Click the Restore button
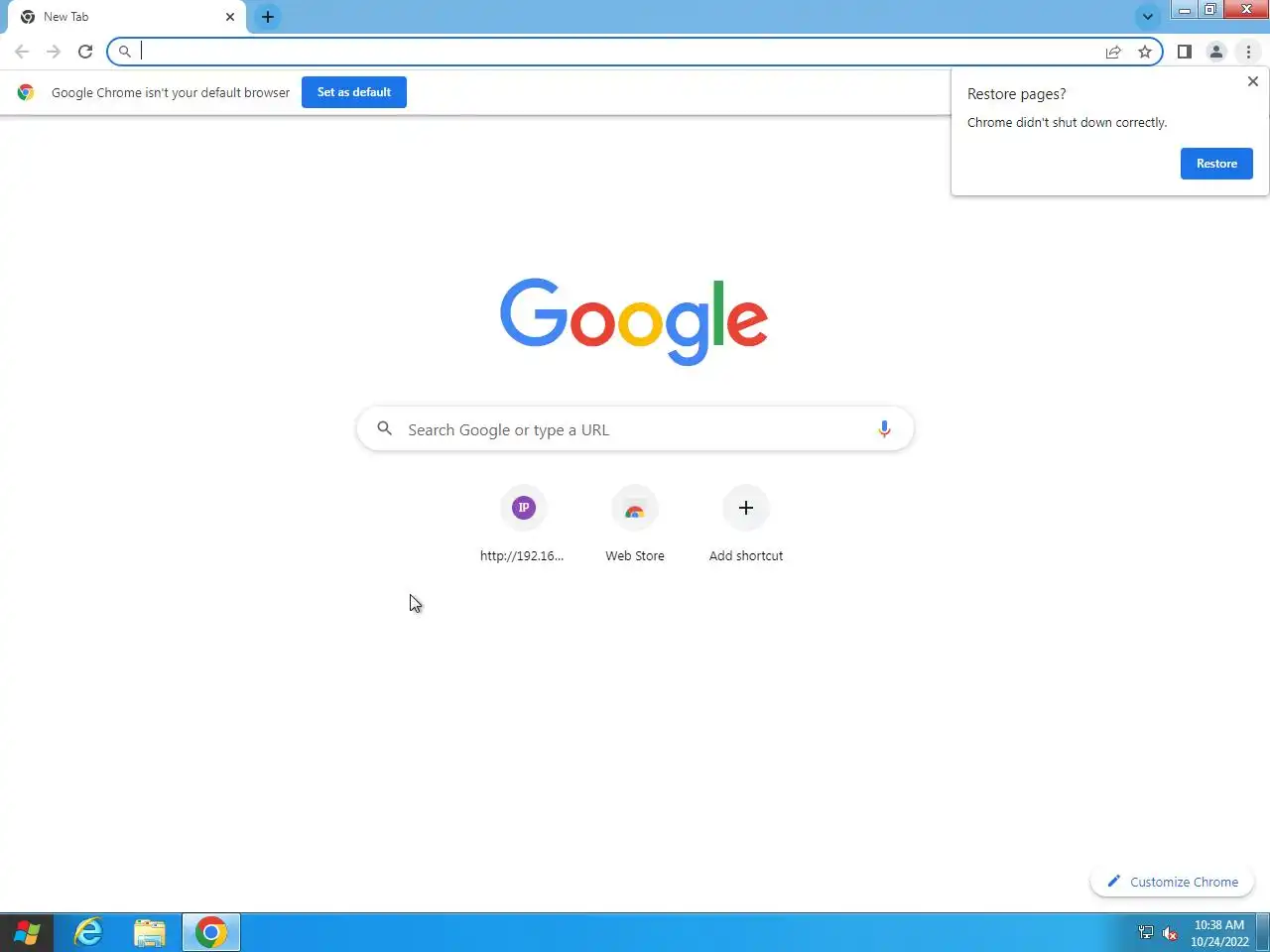The image size is (1270, 952). click(1216, 164)
